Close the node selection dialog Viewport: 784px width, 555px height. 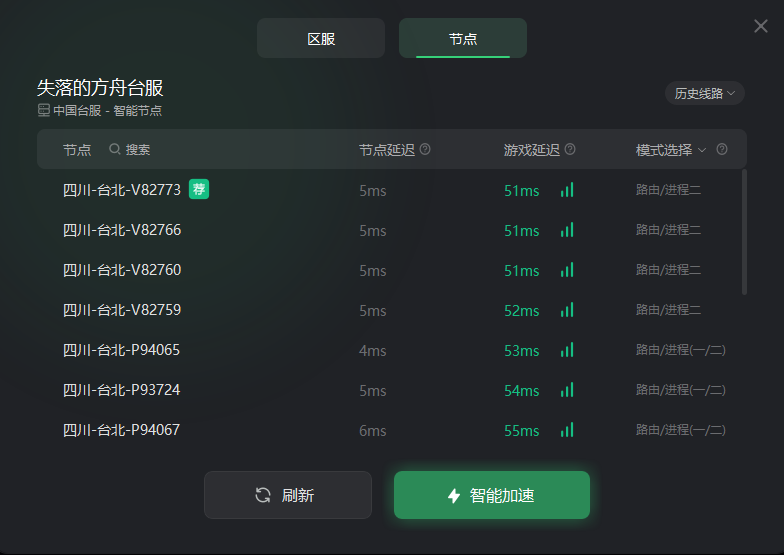761,26
